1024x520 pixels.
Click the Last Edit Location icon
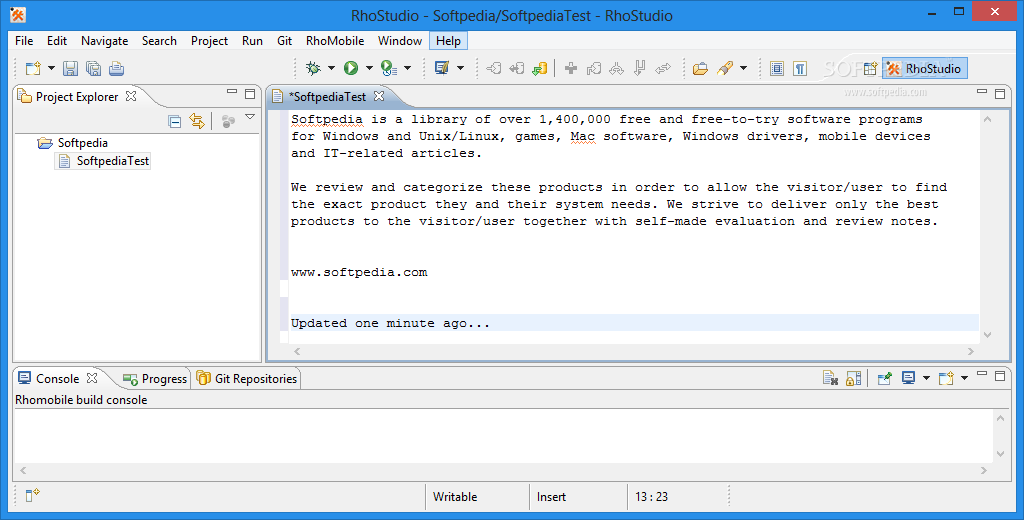tap(539, 68)
